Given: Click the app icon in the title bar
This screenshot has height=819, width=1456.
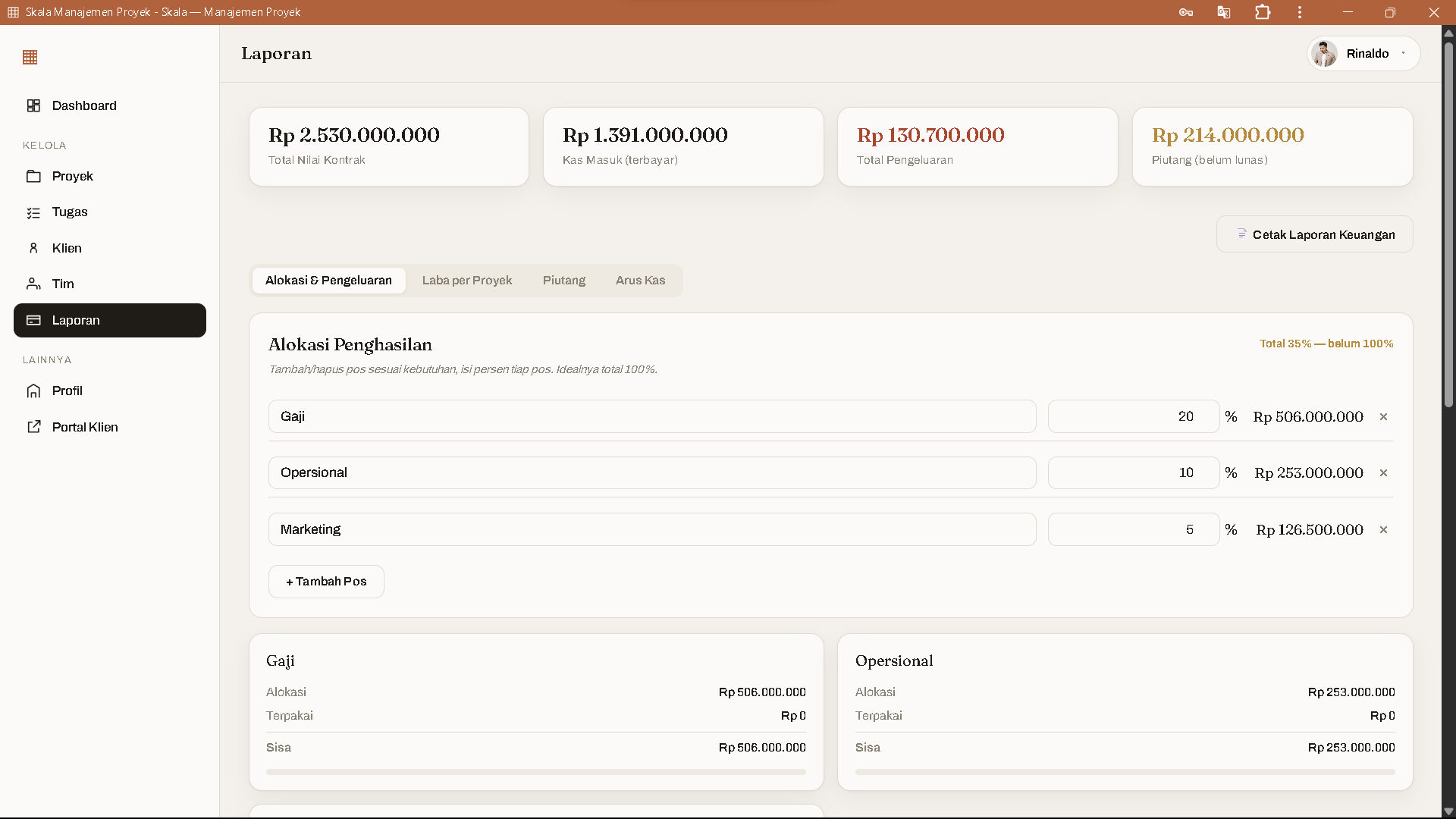Looking at the screenshot, I should click(x=13, y=12).
